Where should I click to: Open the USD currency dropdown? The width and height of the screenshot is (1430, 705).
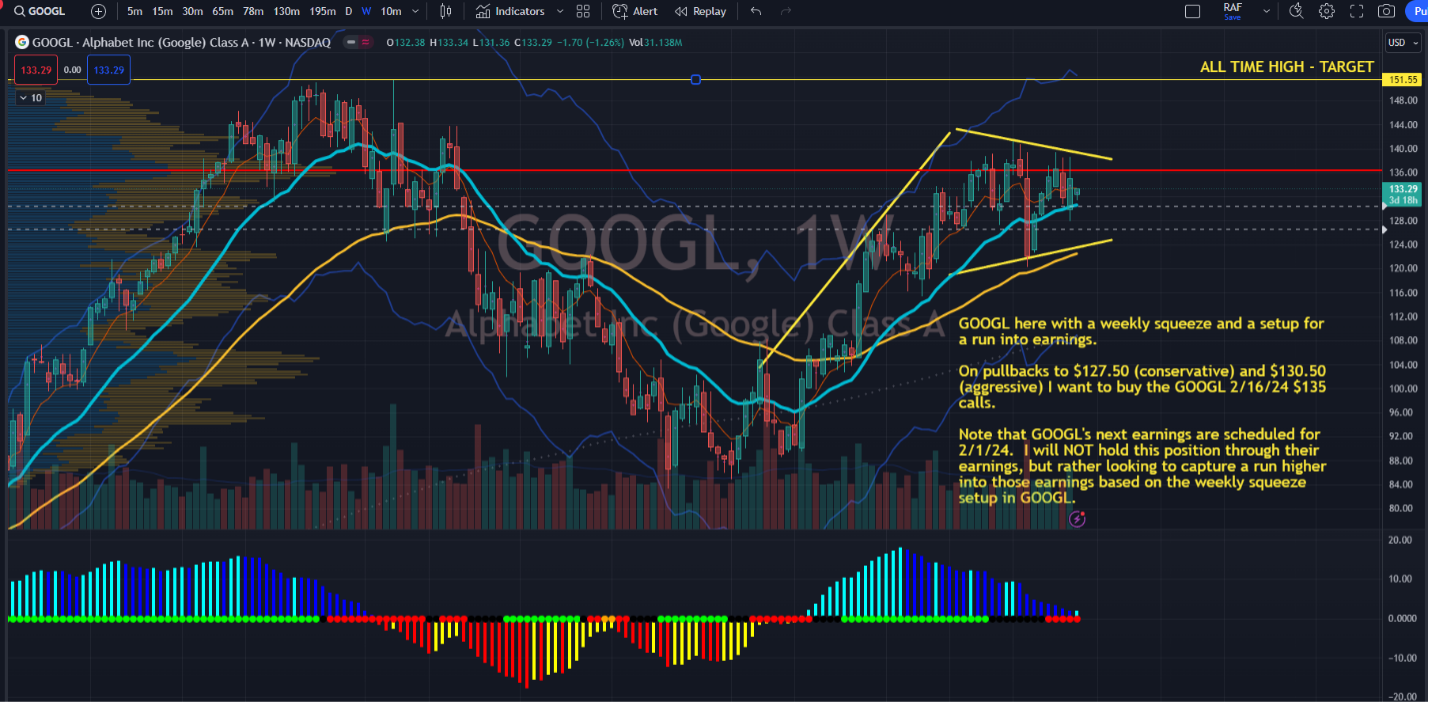point(1404,42)
